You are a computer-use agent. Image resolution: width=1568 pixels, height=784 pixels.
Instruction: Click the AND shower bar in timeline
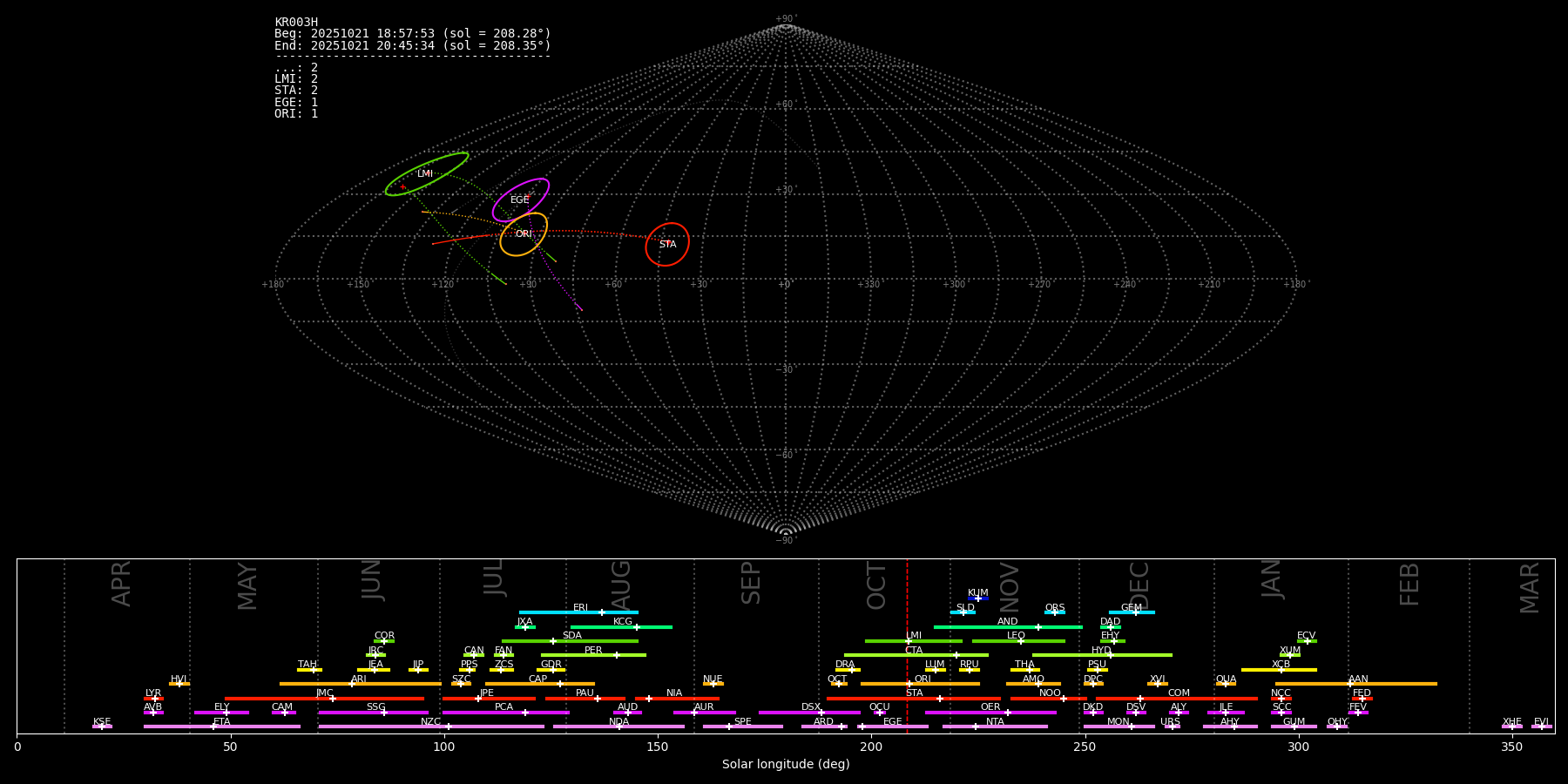pyautogui.click(x=1008, y=627)
